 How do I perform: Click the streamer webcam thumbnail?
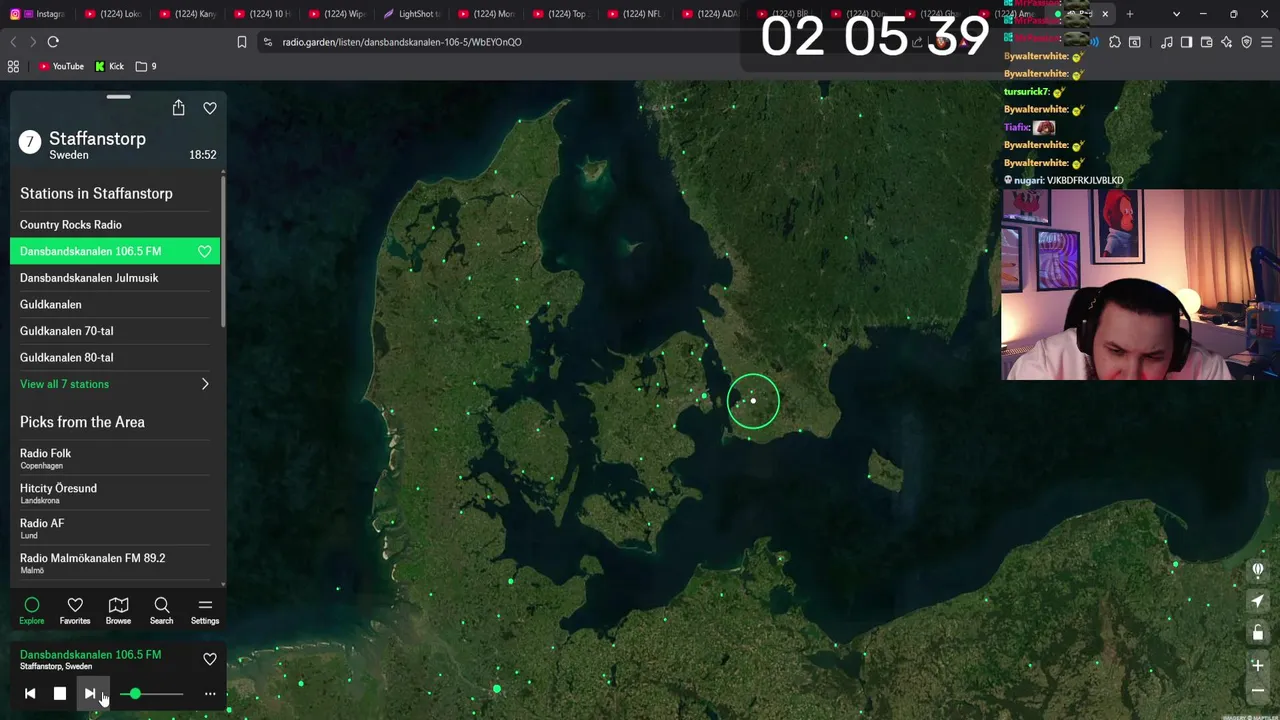tap(1140, 284)
